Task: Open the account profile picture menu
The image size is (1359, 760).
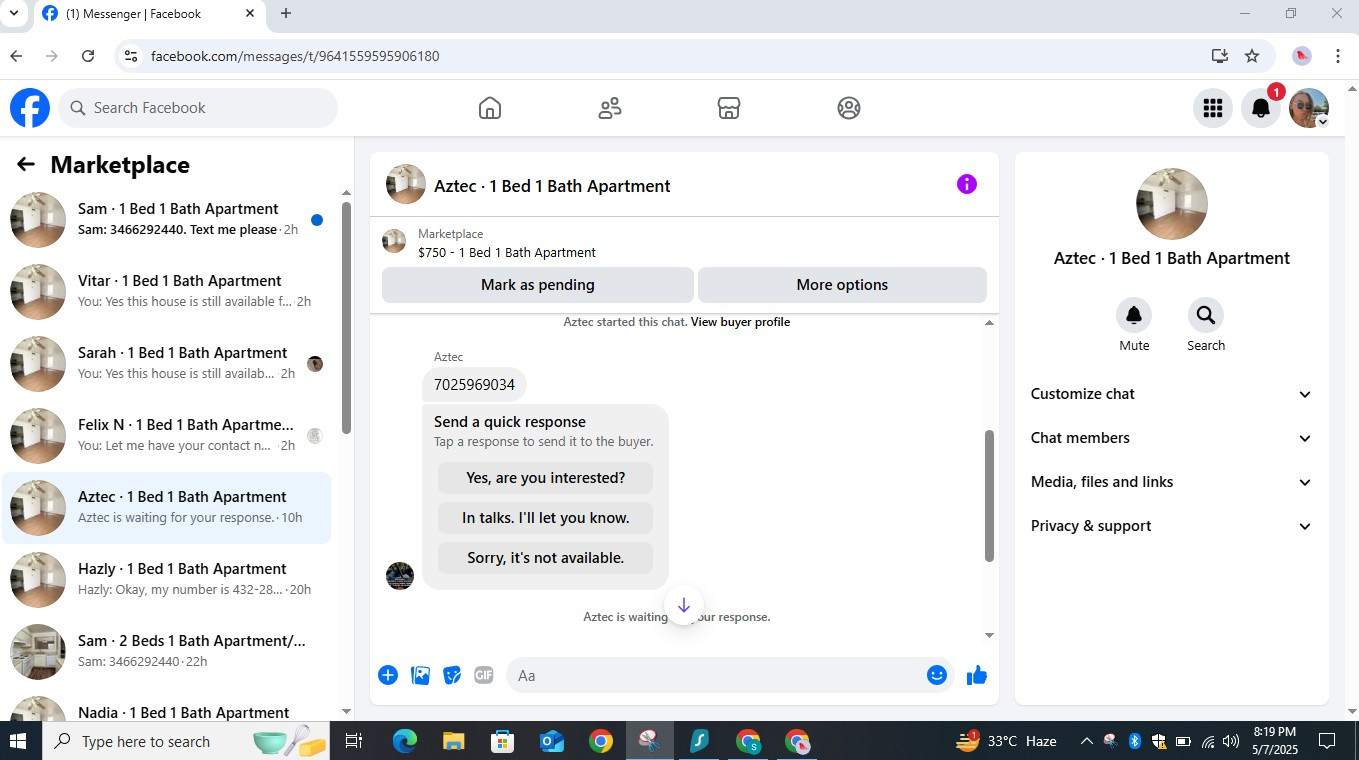Action: click(x=1309, y=108)
